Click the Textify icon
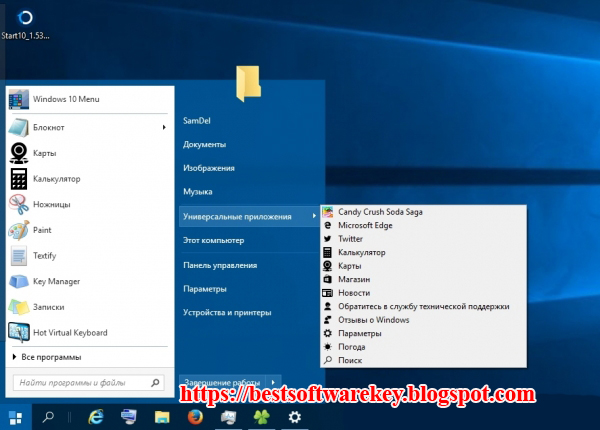Image resolution: width=600 pixels, height=430 pixels. 19,256
